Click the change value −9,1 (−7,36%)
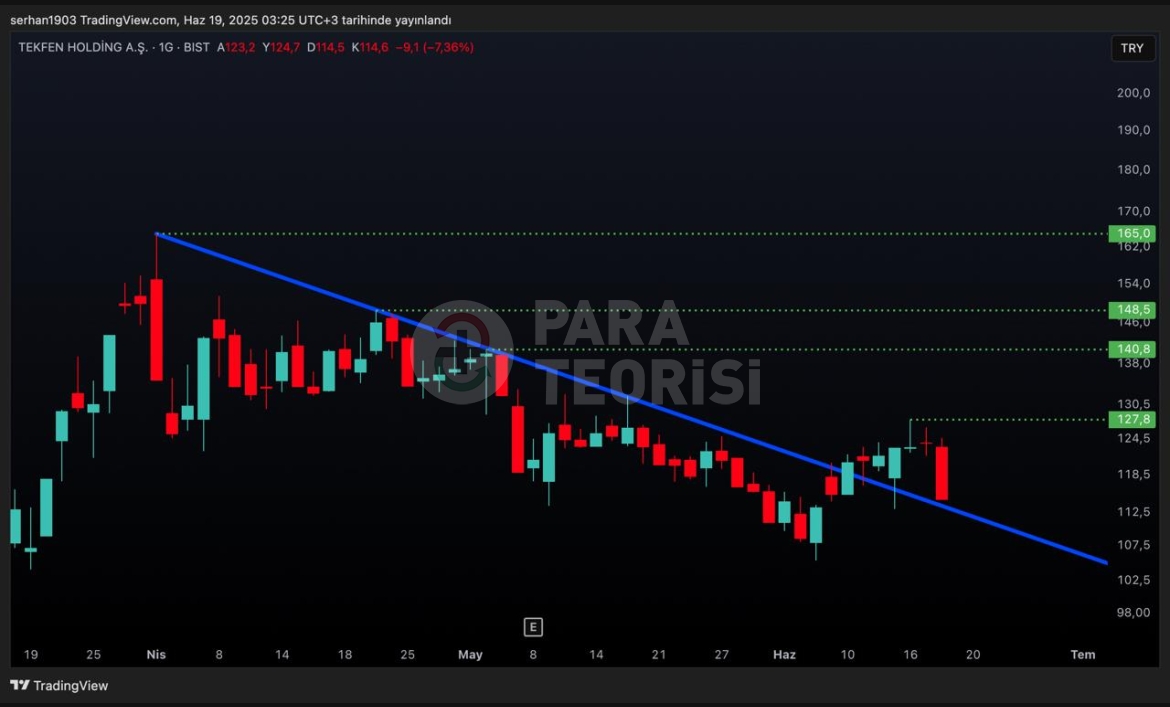This screenshot has width=1170, height=707. point(434,47)
